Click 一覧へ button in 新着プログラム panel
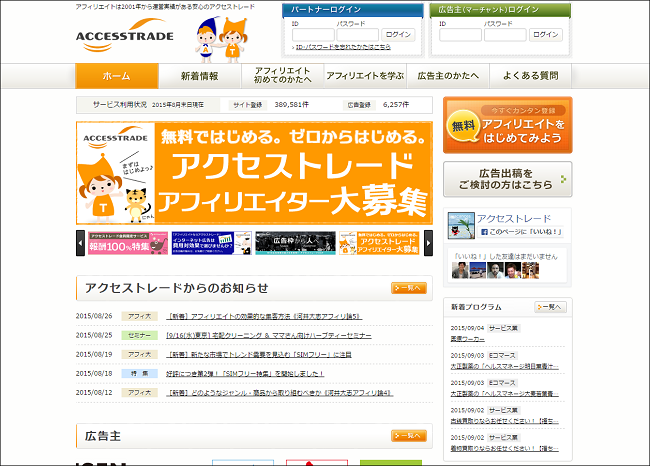Viewport: 650px width, 466px height. (x=551, y=307)
